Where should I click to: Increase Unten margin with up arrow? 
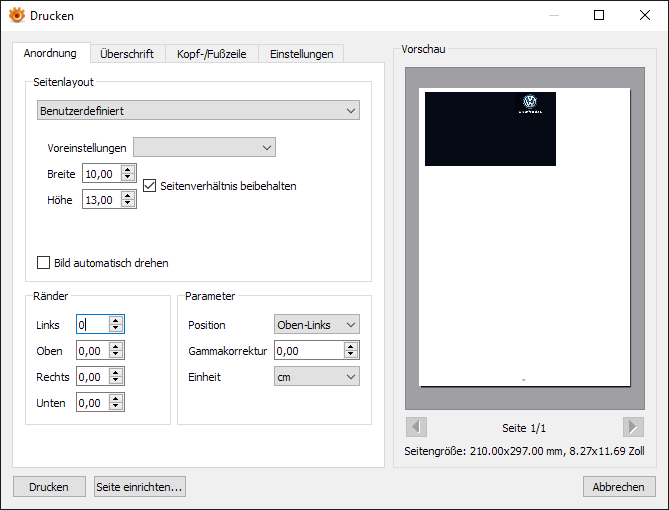click(x=116, y=399)
